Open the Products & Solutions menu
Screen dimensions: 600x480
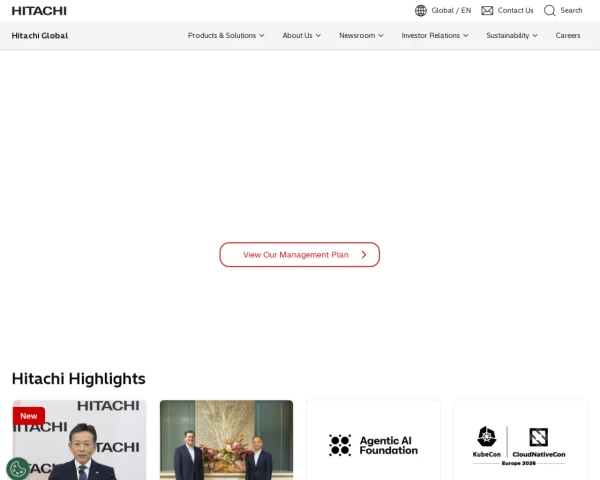(222, 36)
